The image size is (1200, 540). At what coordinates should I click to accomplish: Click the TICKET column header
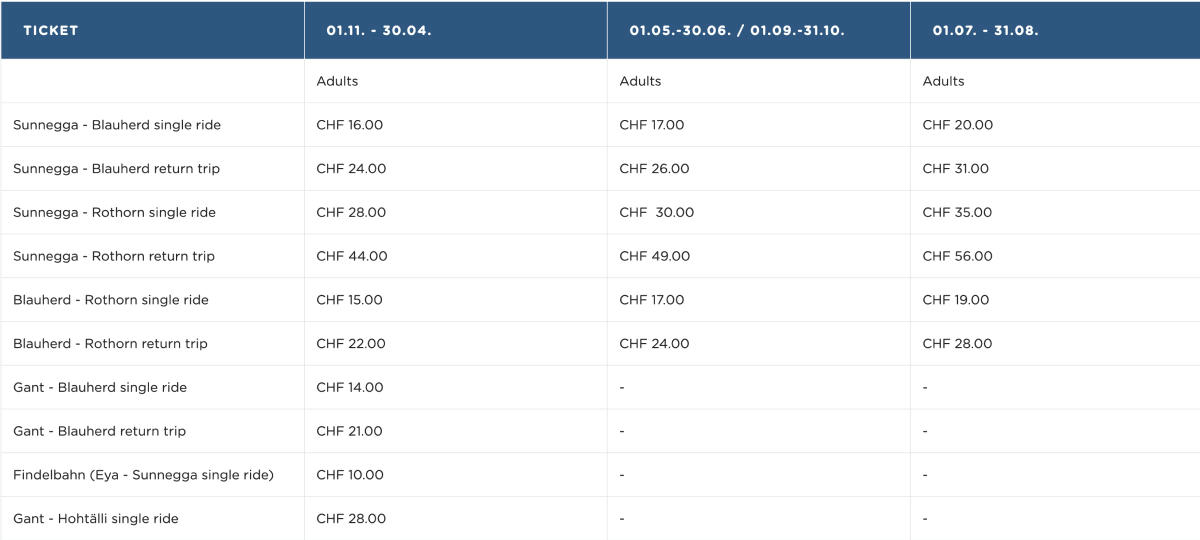tap(51, 30)
